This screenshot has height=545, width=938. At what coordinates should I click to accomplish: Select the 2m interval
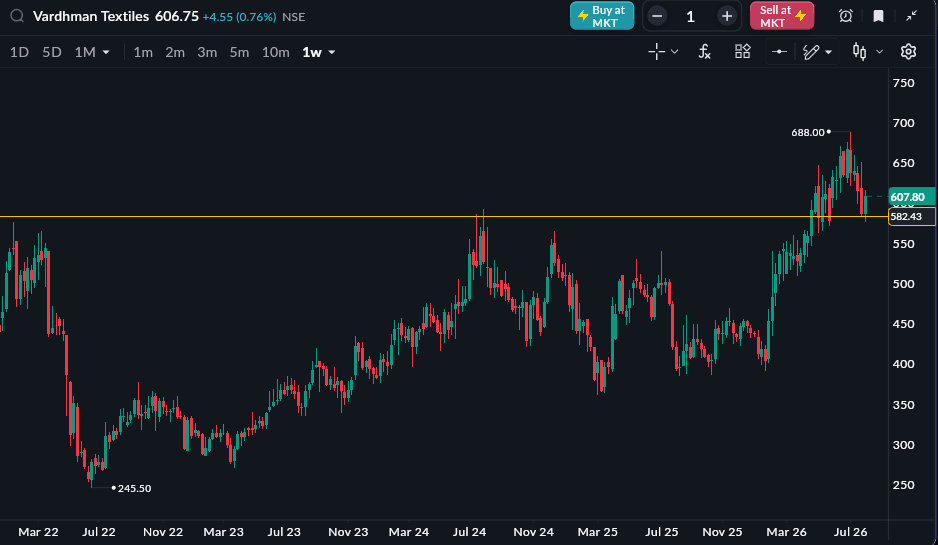[175, 52]
